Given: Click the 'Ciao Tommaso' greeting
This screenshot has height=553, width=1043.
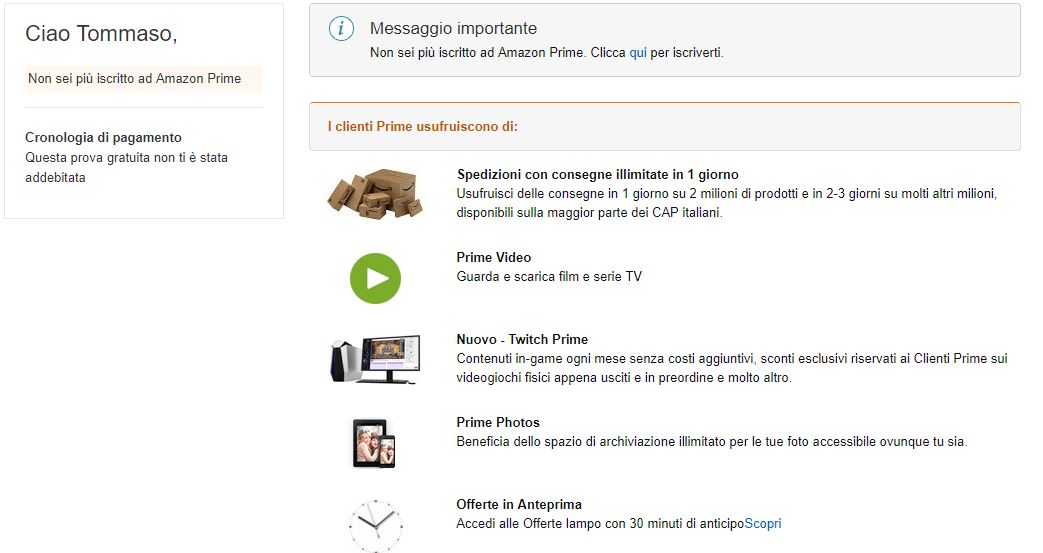Looking at the screenshot, I should pyautogui.click(x=101, y=34).
